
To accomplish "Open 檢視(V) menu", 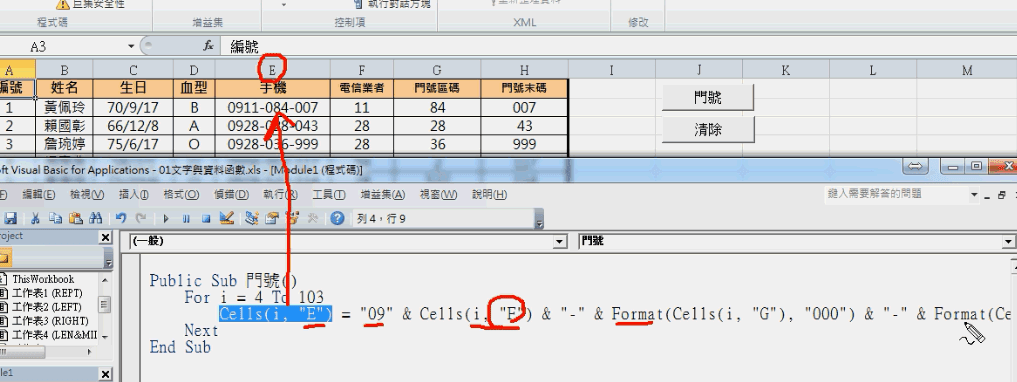I will [87, 195].
